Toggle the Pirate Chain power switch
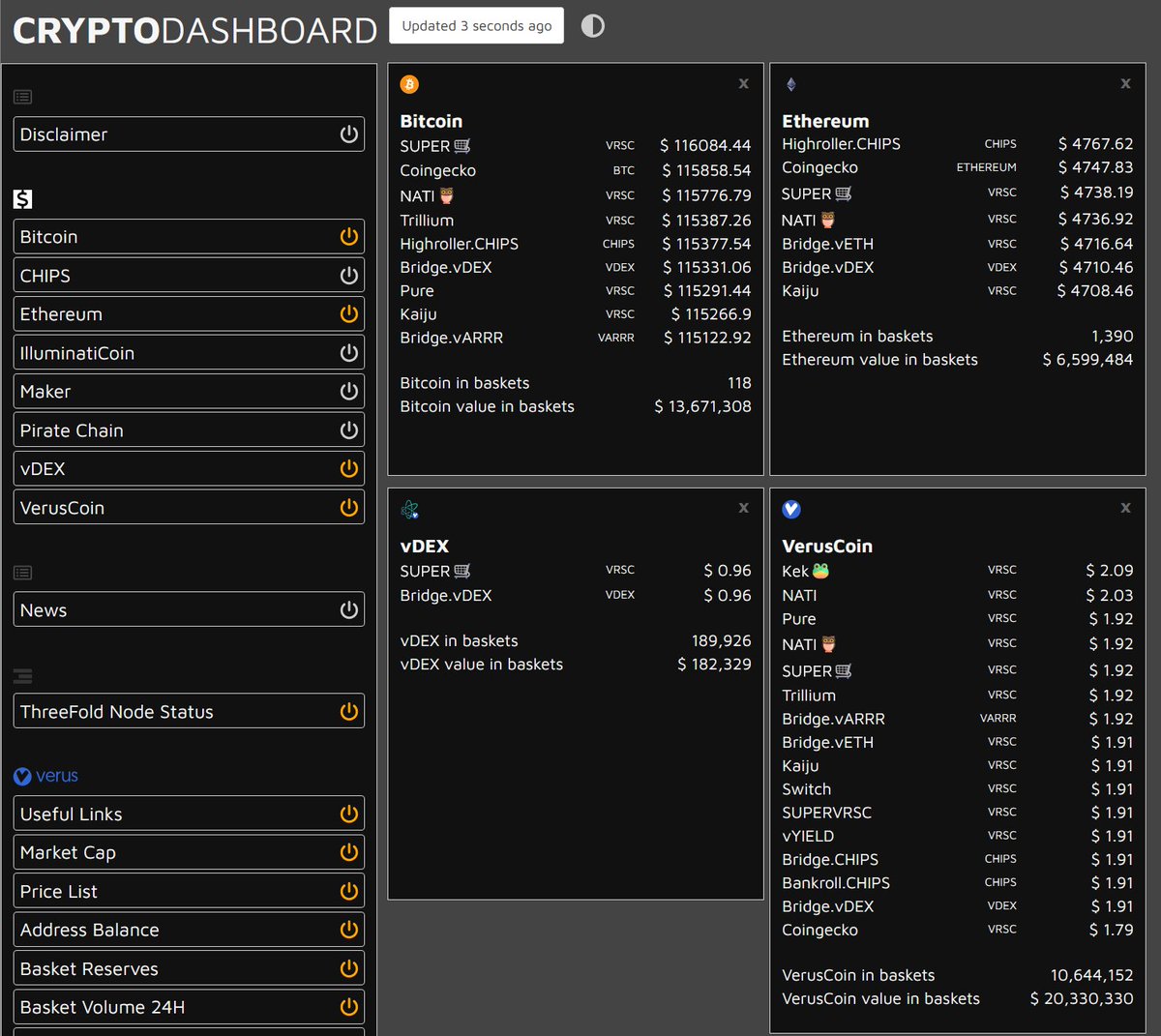The width and height of the screenshot is (1161, 1036). [349, 430]
